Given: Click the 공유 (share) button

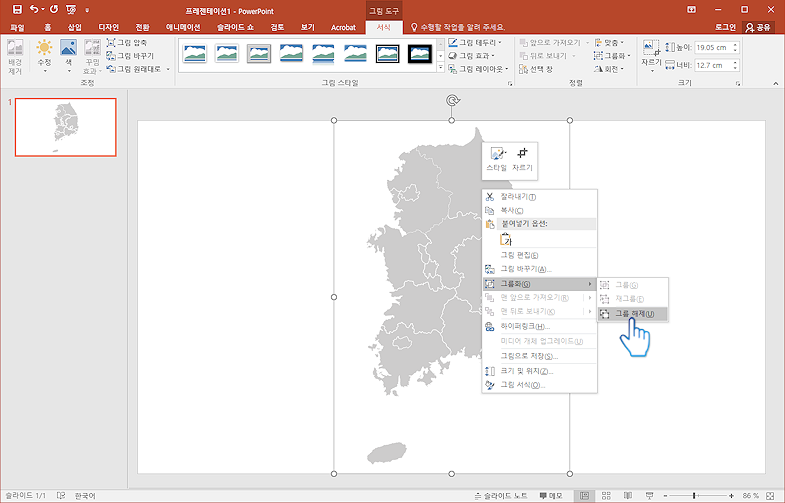Looking at the screenshot, I should click(758, 28).
